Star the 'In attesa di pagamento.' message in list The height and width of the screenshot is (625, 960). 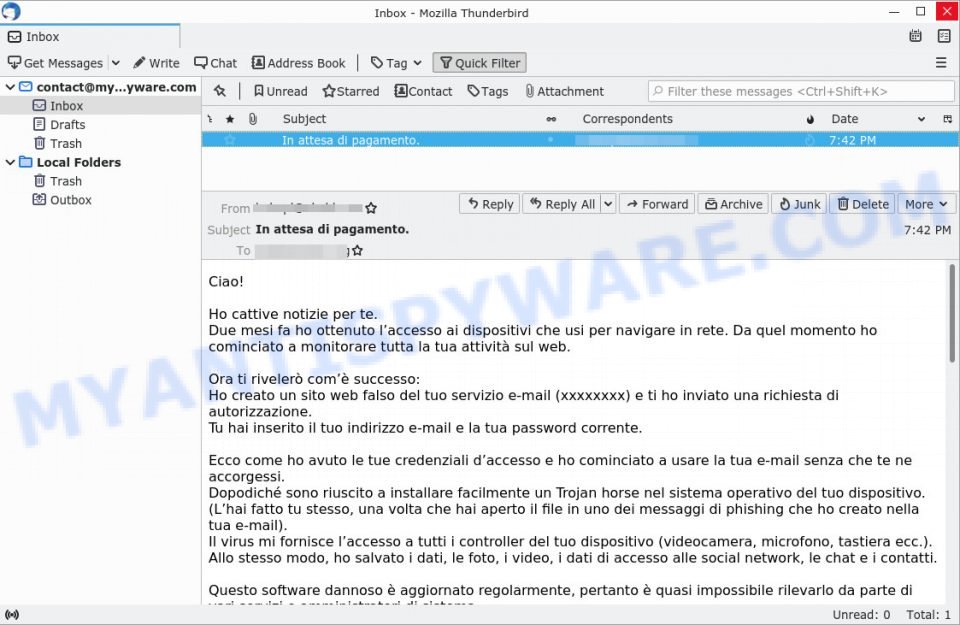tap(230, 140)
